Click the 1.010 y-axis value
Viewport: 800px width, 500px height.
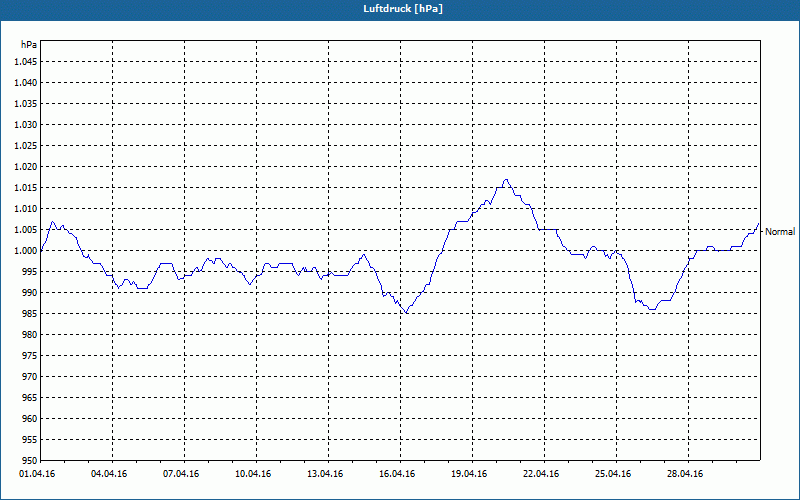[x=26, y=209]
